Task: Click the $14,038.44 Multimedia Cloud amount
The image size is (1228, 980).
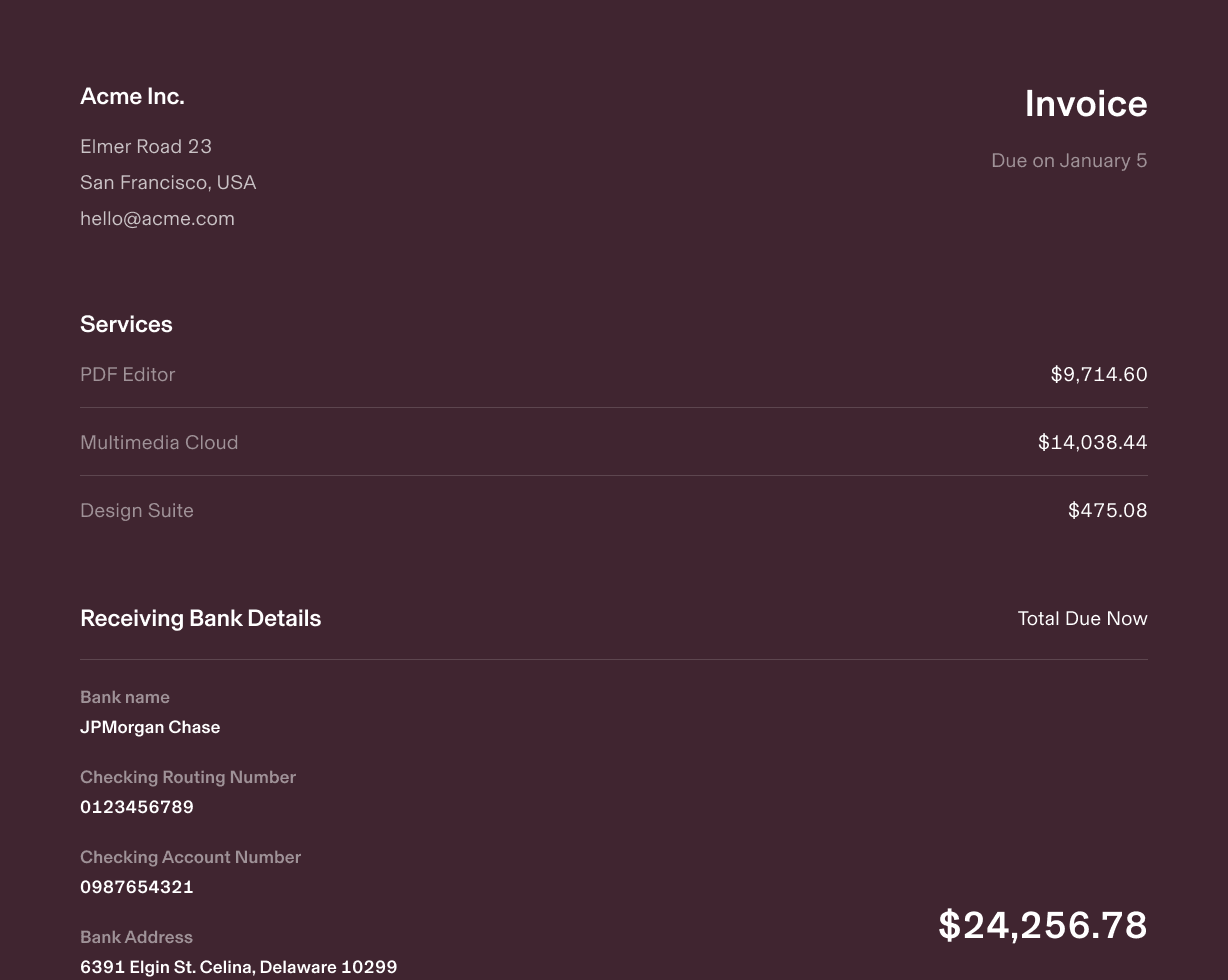Action: tap(1092, 443)
